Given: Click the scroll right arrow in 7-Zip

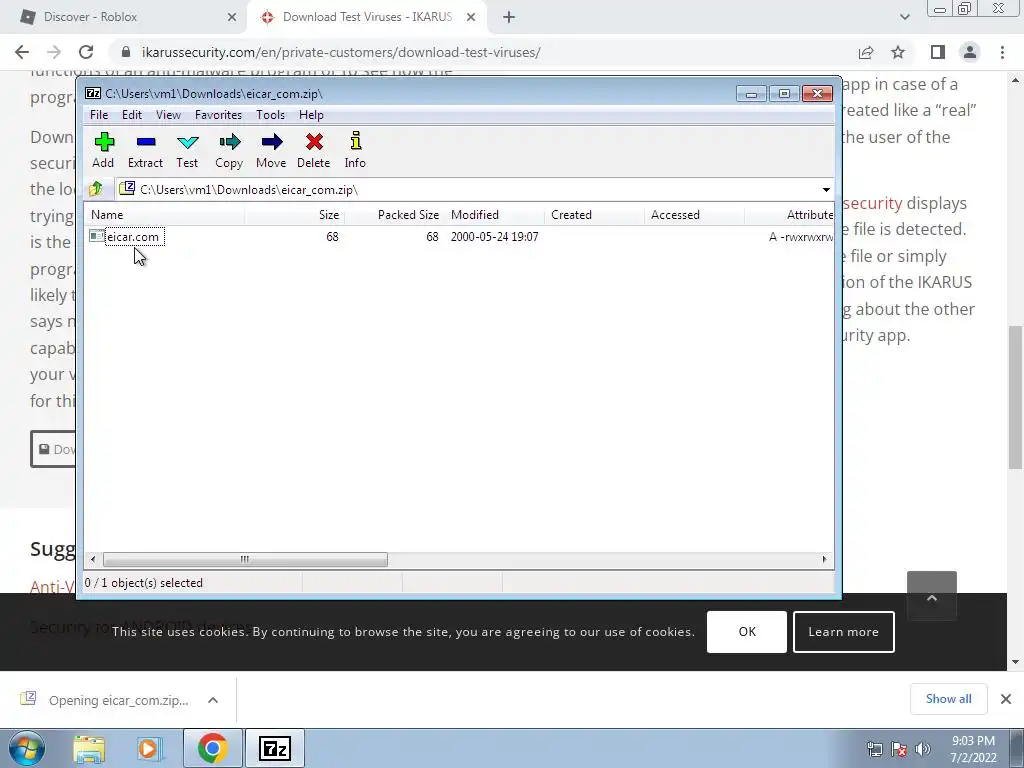Looking at the screenshot, I should (824, 560).
